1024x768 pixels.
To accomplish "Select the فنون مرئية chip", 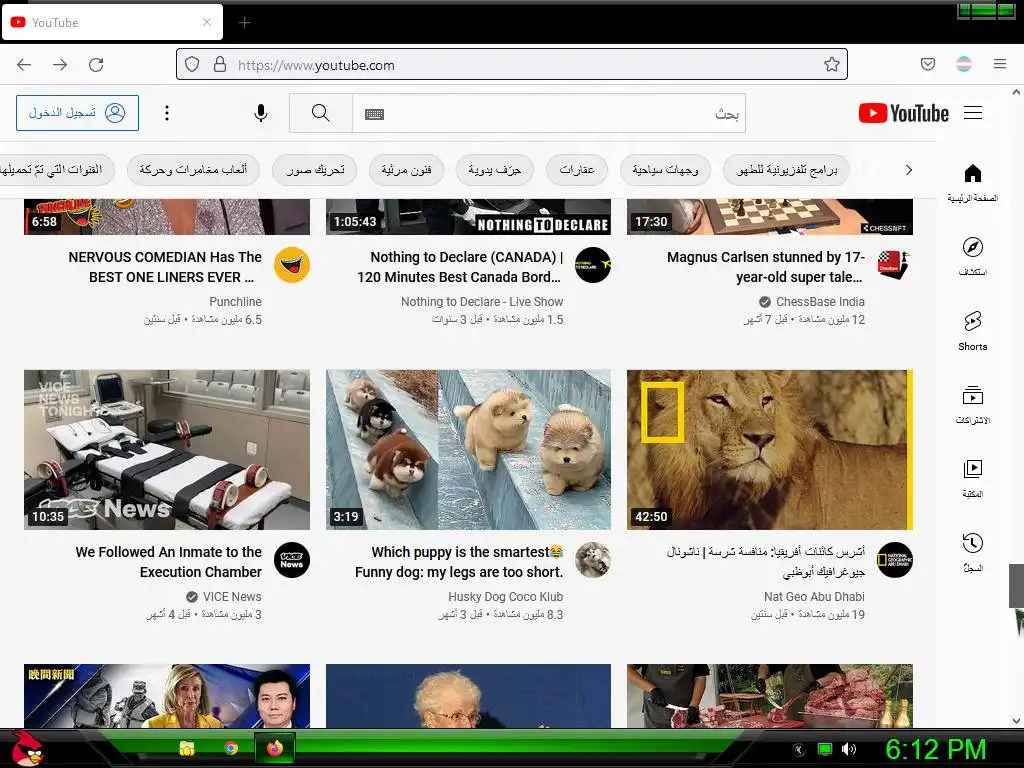I will click(406, 170).
